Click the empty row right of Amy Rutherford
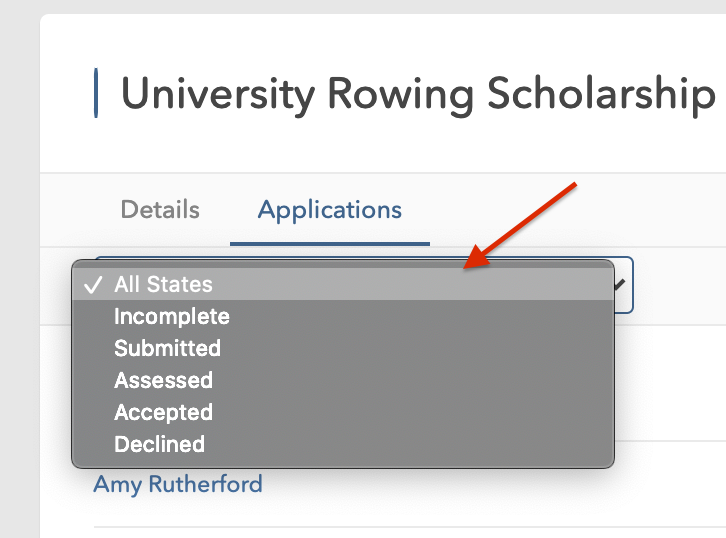The height and width of the screenshot is (538, 726). [500, 485]
